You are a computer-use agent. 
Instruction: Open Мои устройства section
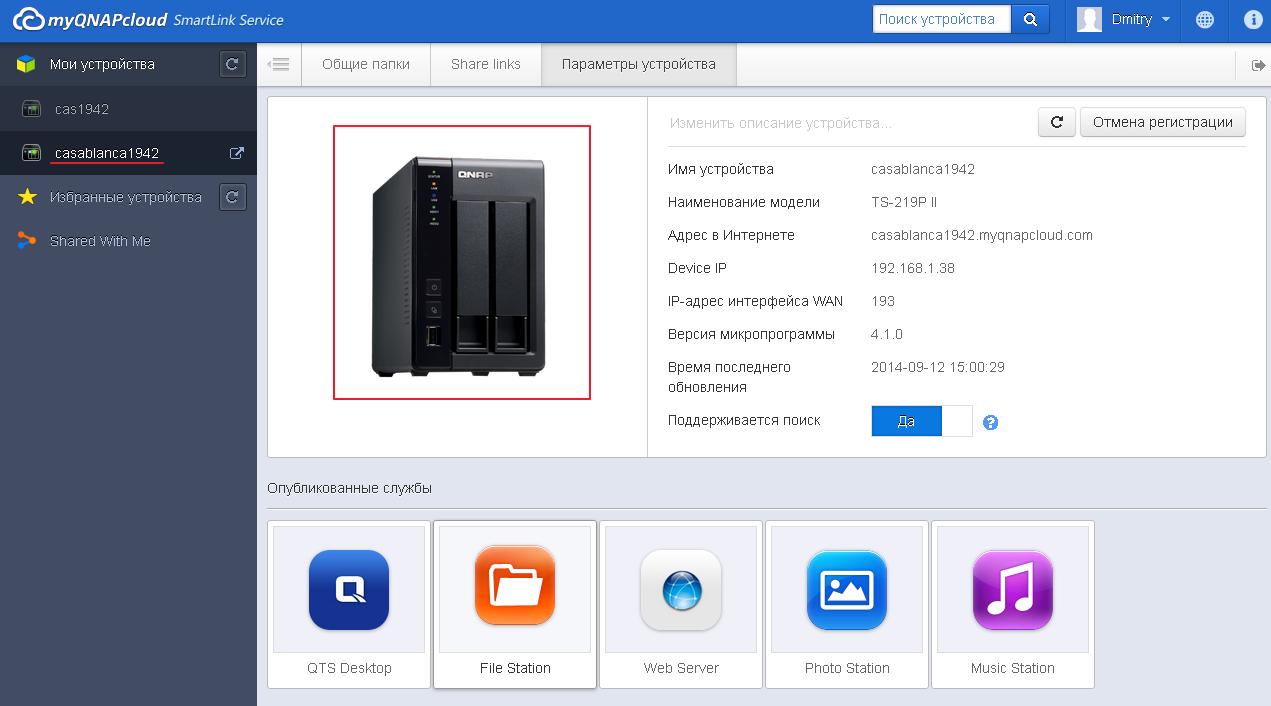point(102,64)
